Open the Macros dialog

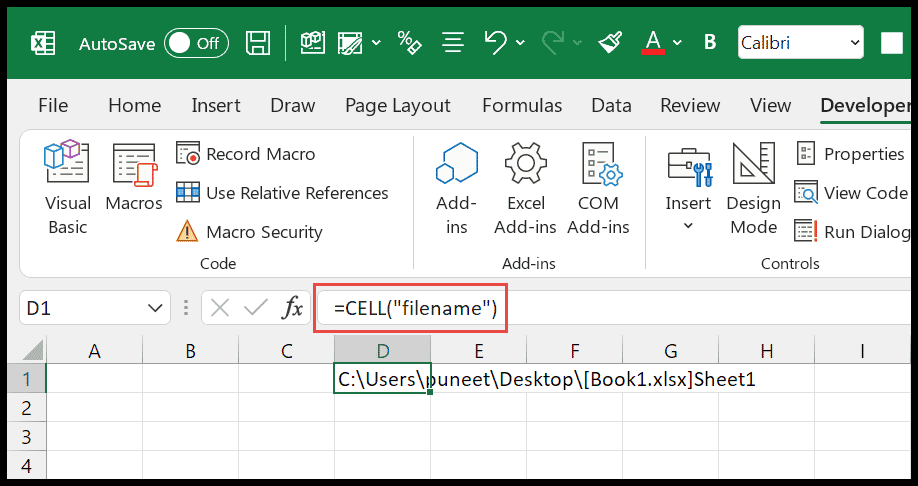tap(133, 177)
